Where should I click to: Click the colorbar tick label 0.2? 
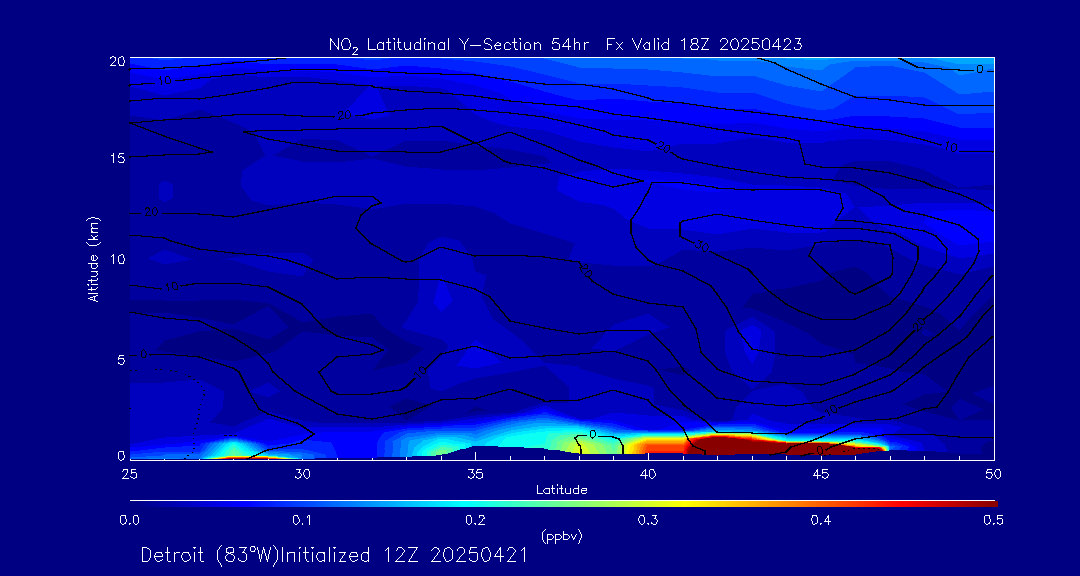click(x=475, y=520)
